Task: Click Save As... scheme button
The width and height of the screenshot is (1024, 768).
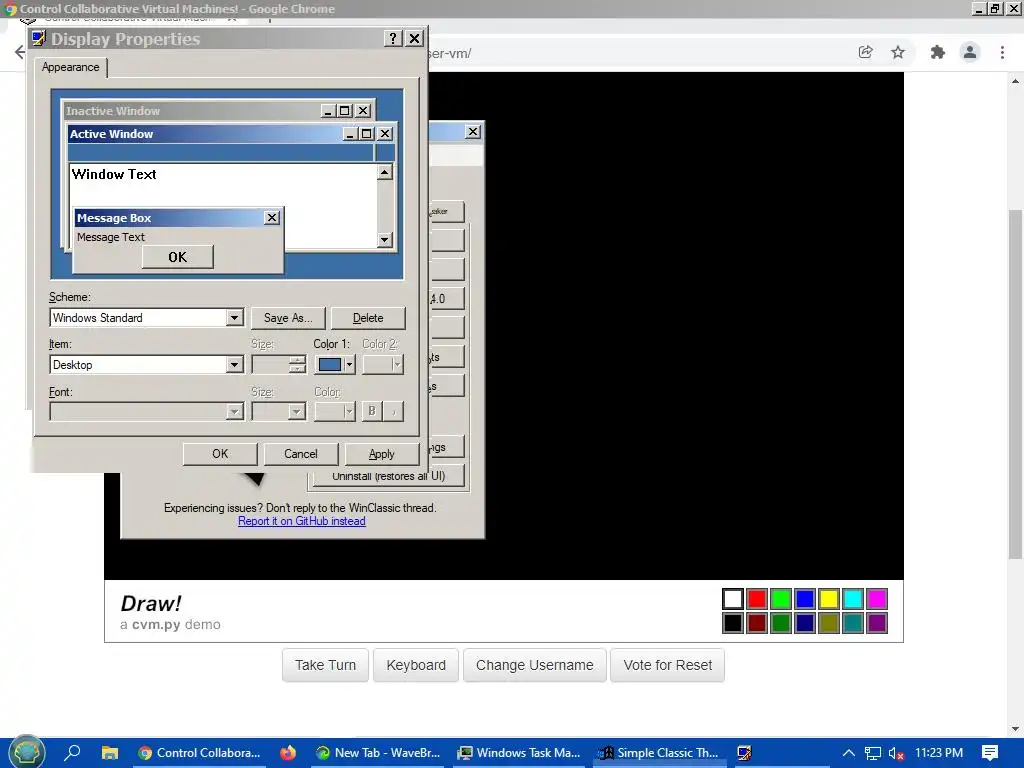Action: pos(288,318)
